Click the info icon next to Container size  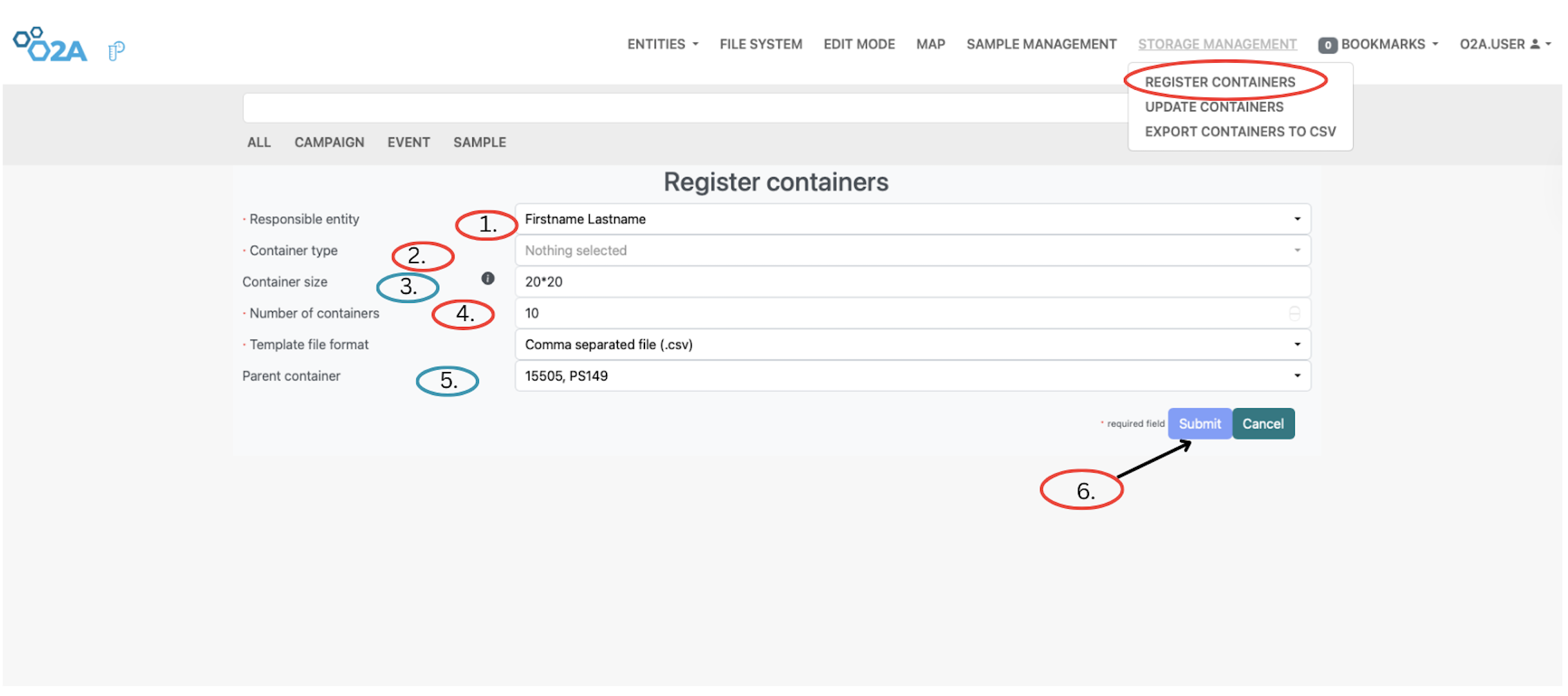487,278
